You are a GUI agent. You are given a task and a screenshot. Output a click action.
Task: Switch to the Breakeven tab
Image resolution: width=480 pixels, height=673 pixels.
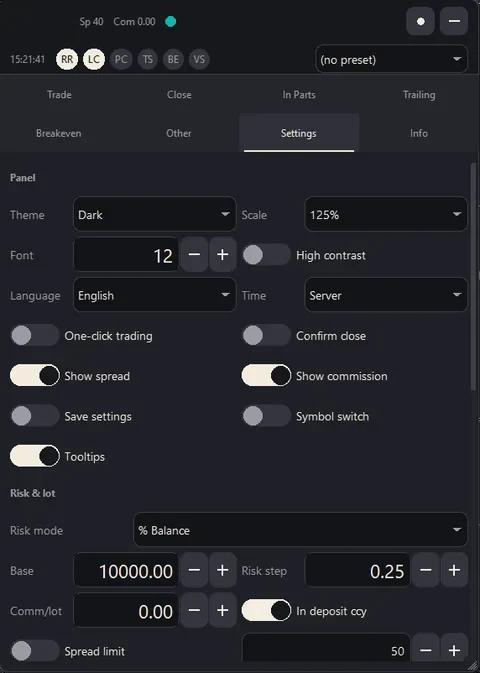tap(59, 133)
